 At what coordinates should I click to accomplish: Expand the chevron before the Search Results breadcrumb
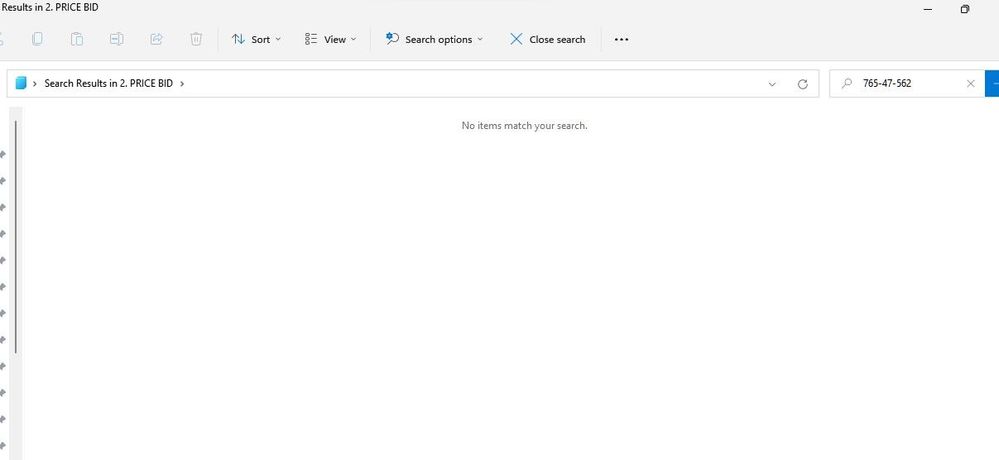click(x=34, y=83)
